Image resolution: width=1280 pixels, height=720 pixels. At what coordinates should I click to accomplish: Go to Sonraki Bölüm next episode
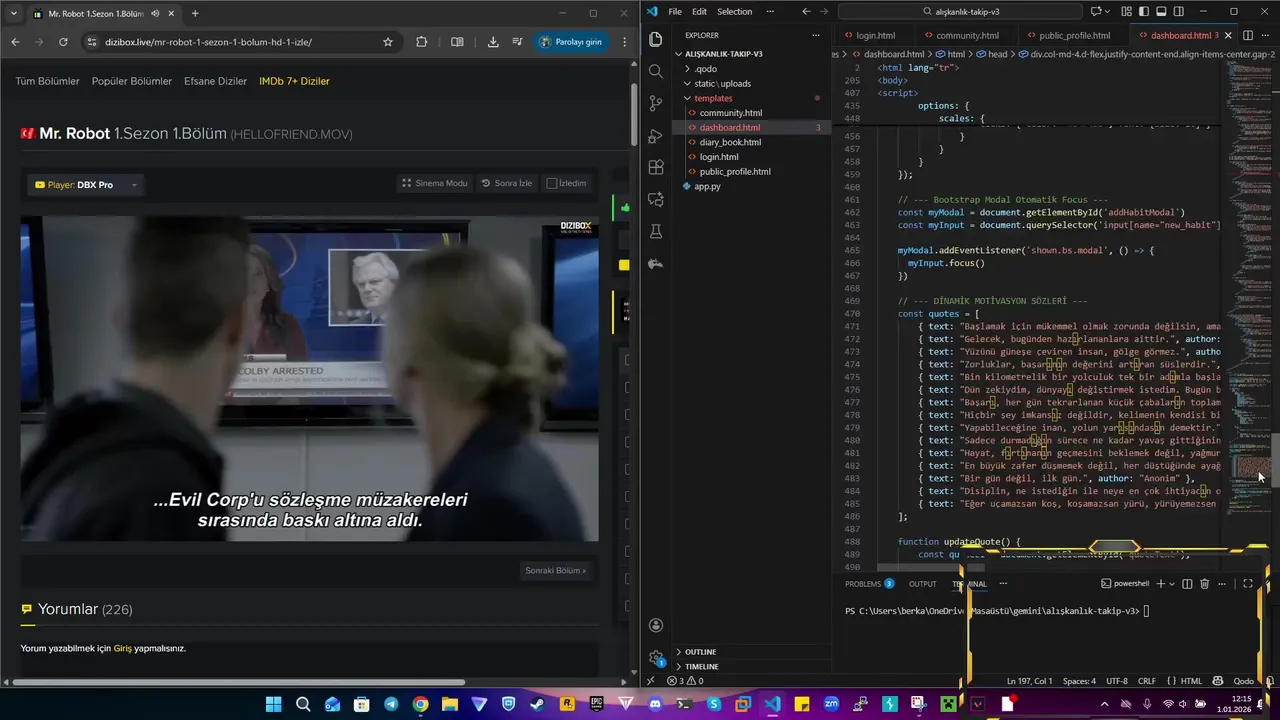point(555,571)
